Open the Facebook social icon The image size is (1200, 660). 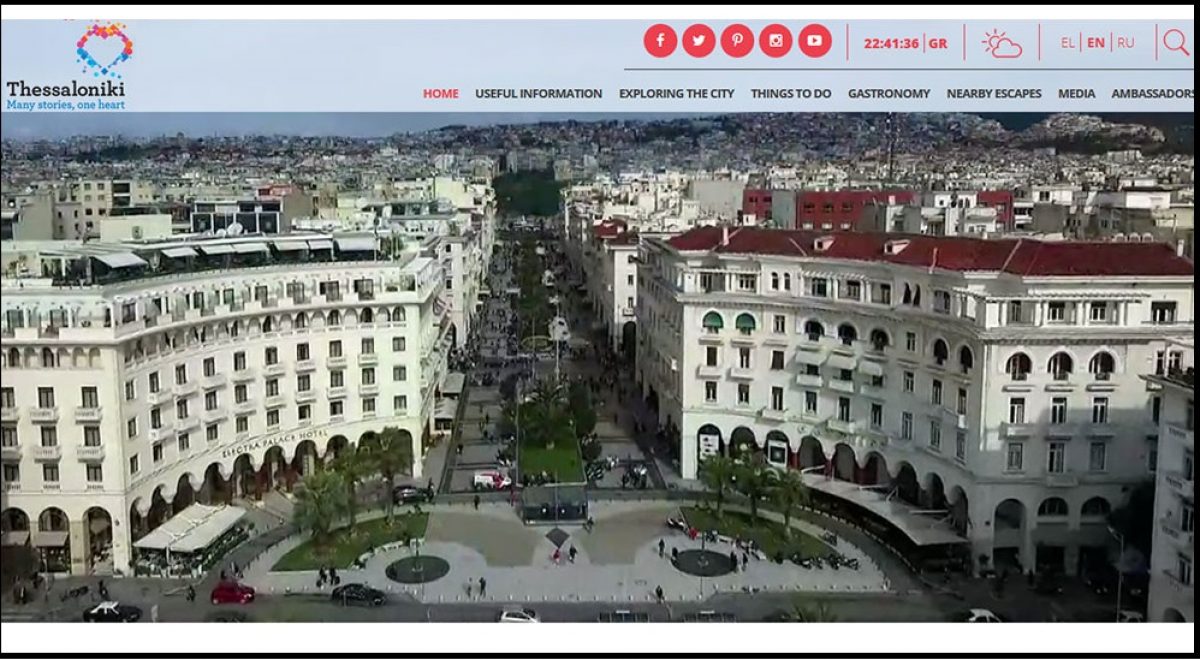660,41
